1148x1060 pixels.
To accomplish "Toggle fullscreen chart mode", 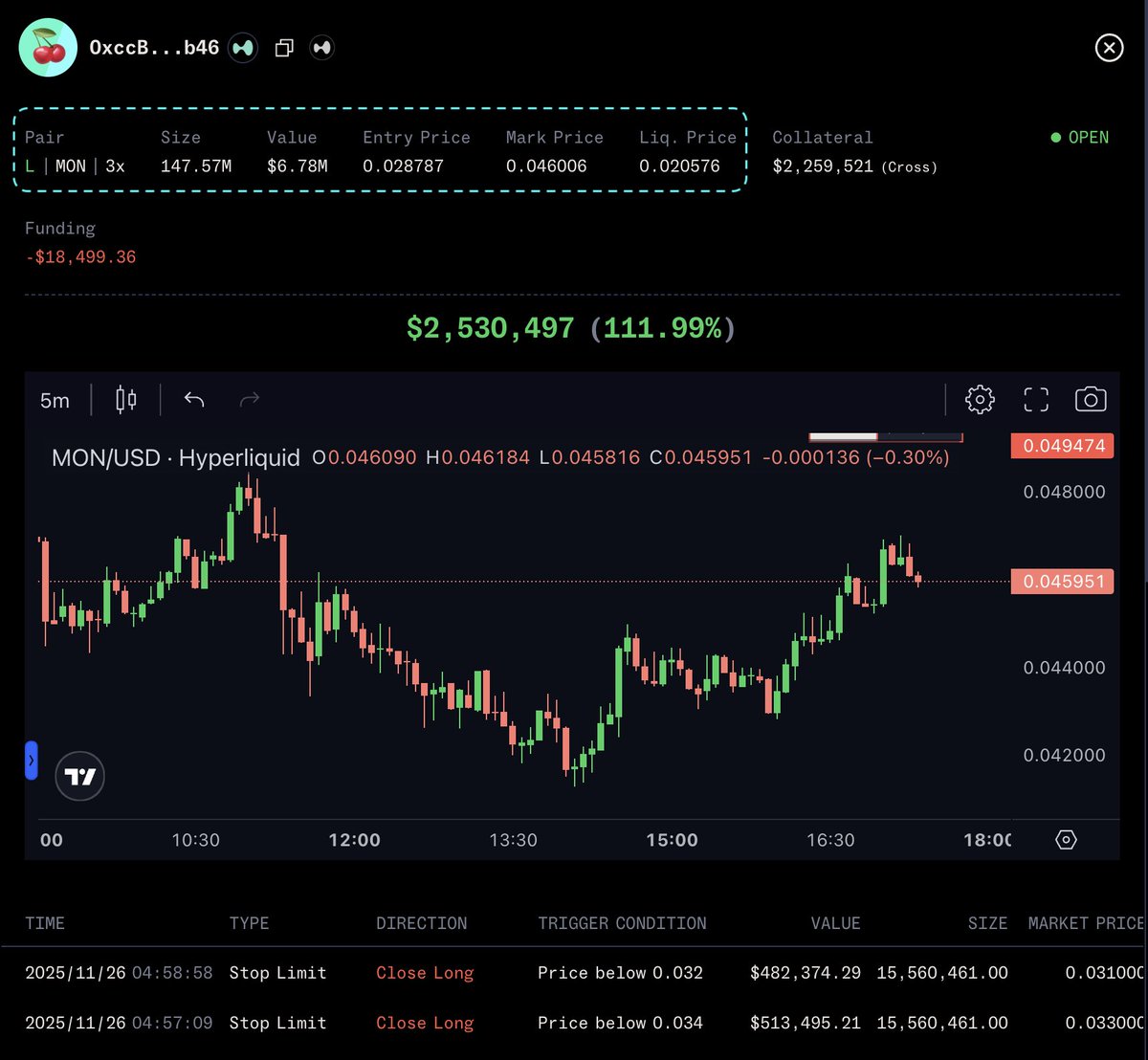I will [1036, 399].
